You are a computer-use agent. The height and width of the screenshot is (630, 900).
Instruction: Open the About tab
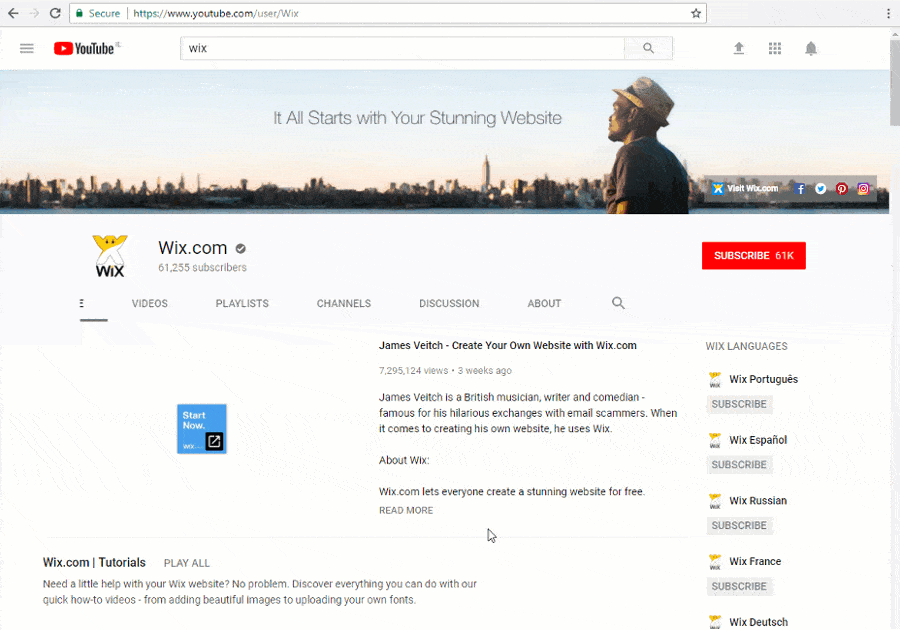click(x=544, y=304)
